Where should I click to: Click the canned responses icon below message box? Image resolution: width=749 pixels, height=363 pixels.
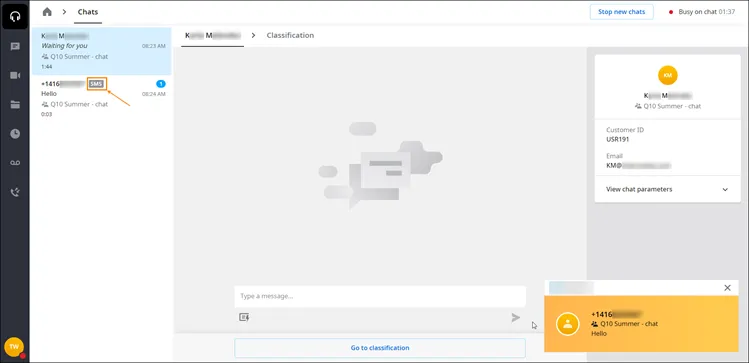244,317
